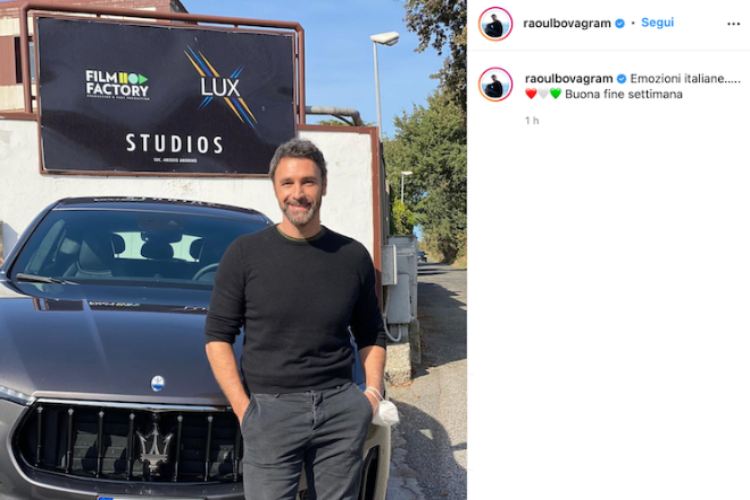Image resolution: width=750 pixels, height=500 pixels.
Task: Select the raoulbovagram username in the caption
Action: tap(569, 78)
